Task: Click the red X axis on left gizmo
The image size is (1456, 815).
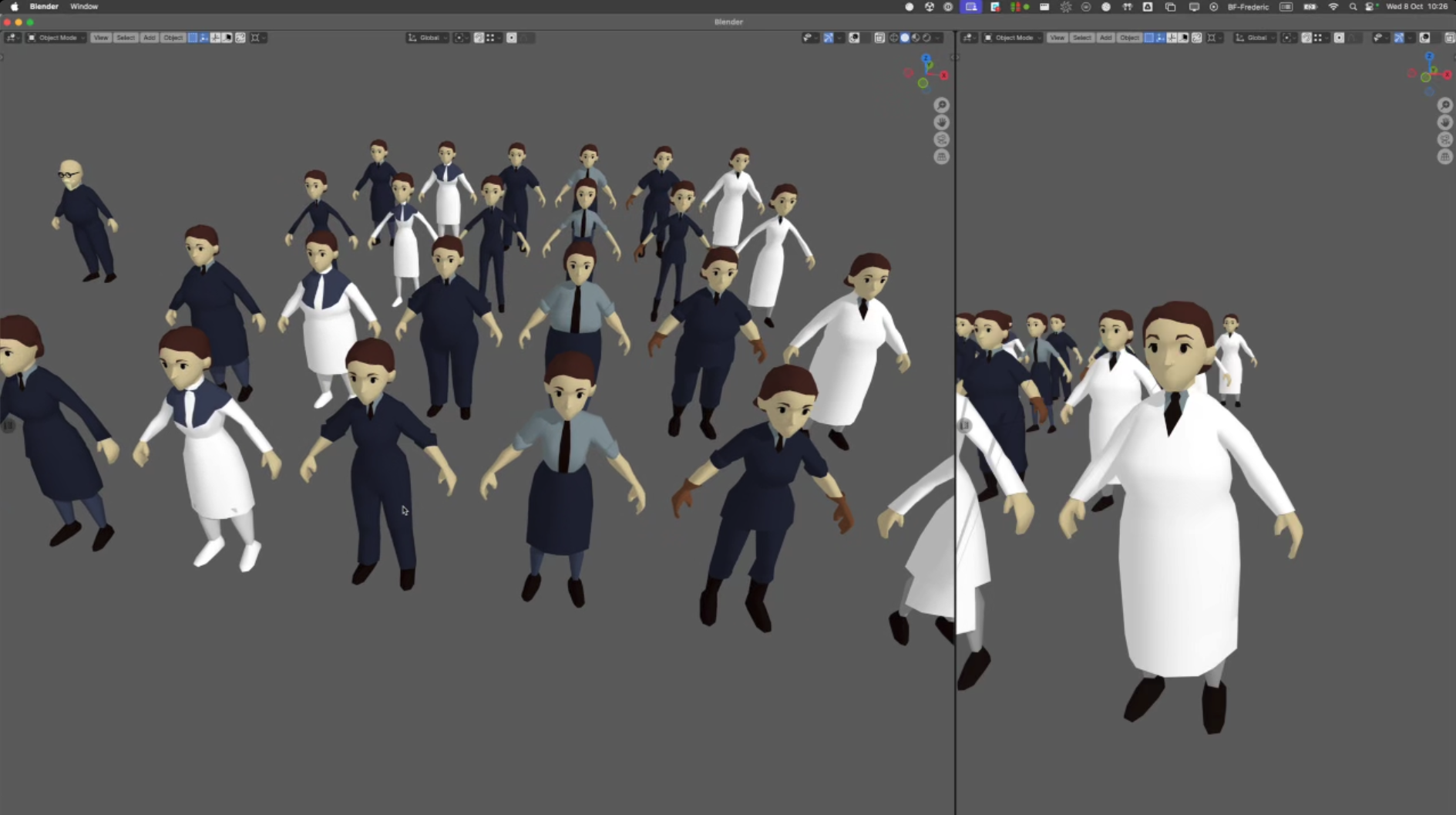Action: click(943, 76)
